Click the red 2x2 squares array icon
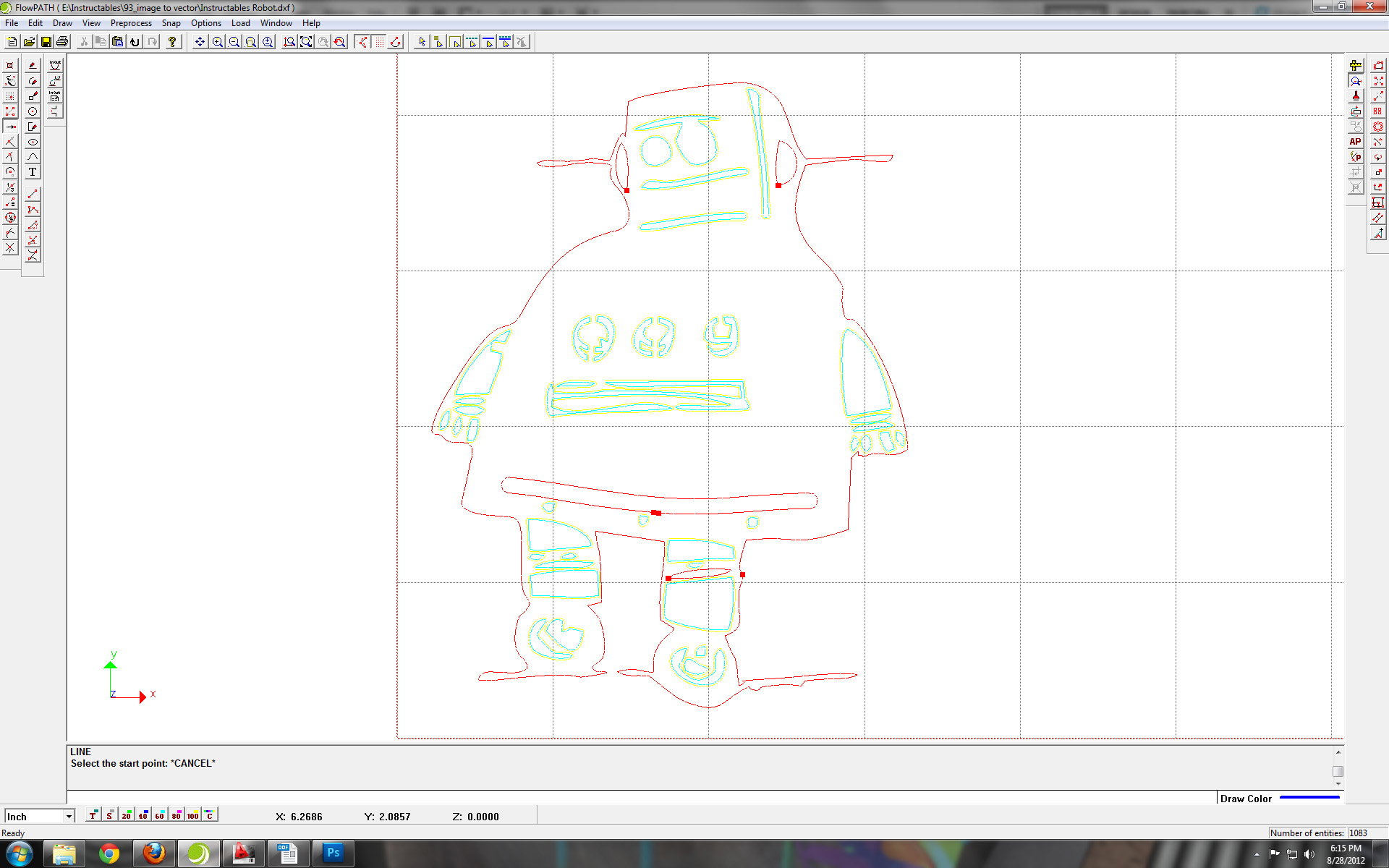This screenshot has height=868, width=1389. click(1378, 111)
